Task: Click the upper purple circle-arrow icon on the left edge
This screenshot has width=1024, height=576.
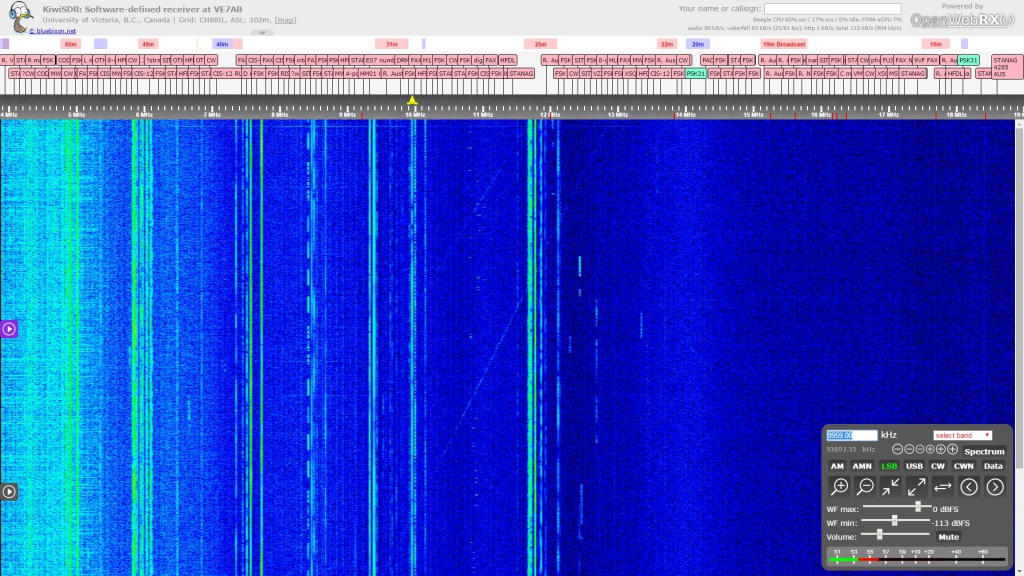Action: (x=9, y=328)
